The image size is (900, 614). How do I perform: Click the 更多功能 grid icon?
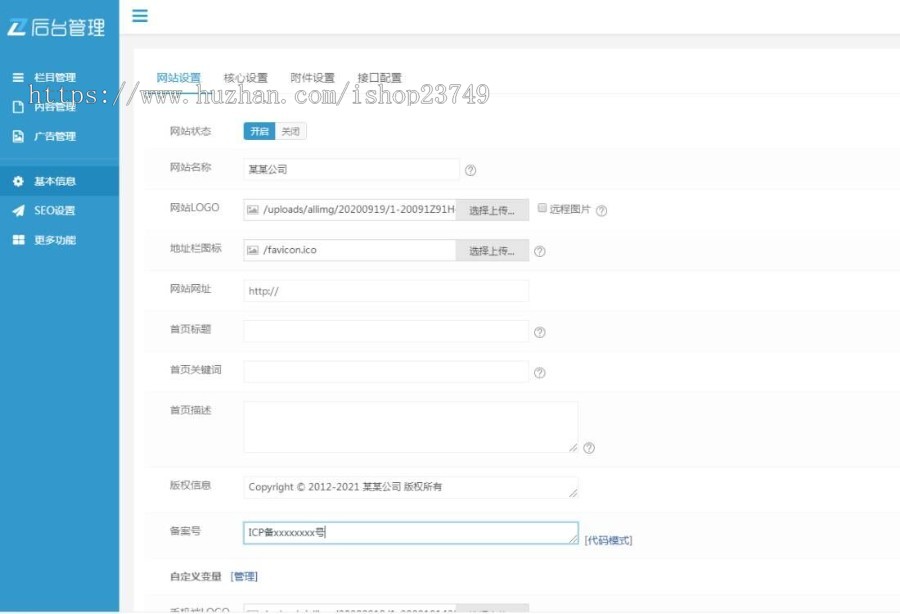(18, 240)
